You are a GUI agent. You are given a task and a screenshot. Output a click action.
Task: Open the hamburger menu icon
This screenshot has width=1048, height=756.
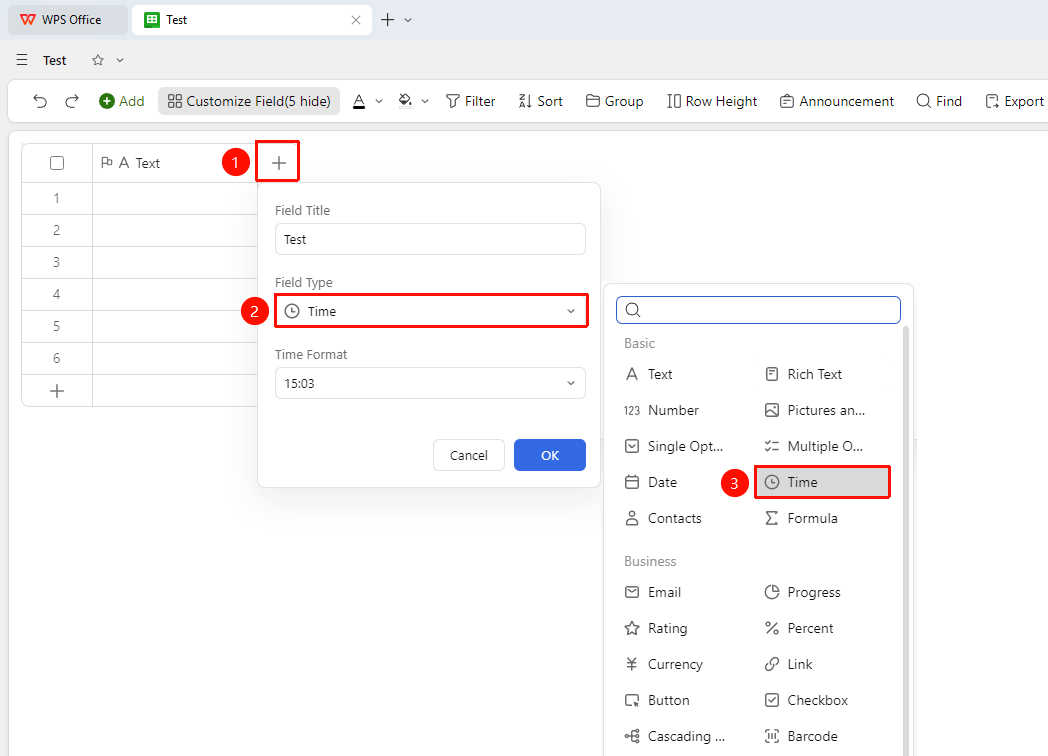click(x=22, y=60)
